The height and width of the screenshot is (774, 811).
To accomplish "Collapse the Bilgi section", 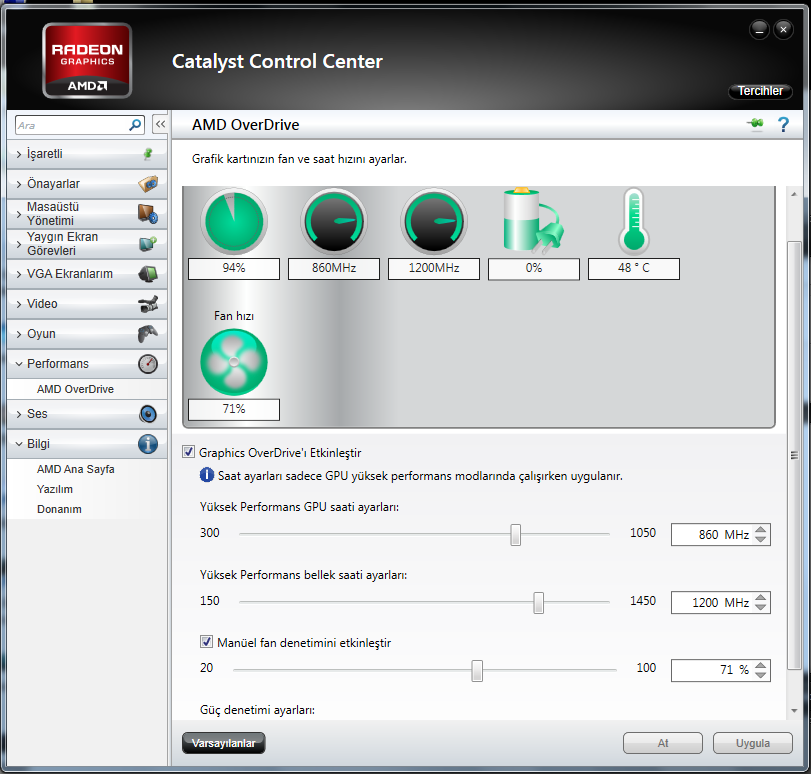I will coord(19,444).
